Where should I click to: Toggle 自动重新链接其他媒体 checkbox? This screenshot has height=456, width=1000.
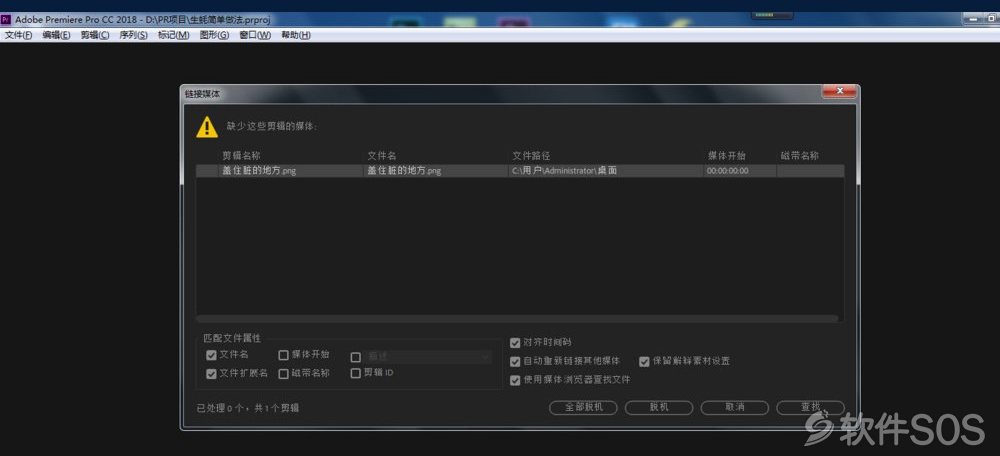pyautogui.click(x=515, y=362)
